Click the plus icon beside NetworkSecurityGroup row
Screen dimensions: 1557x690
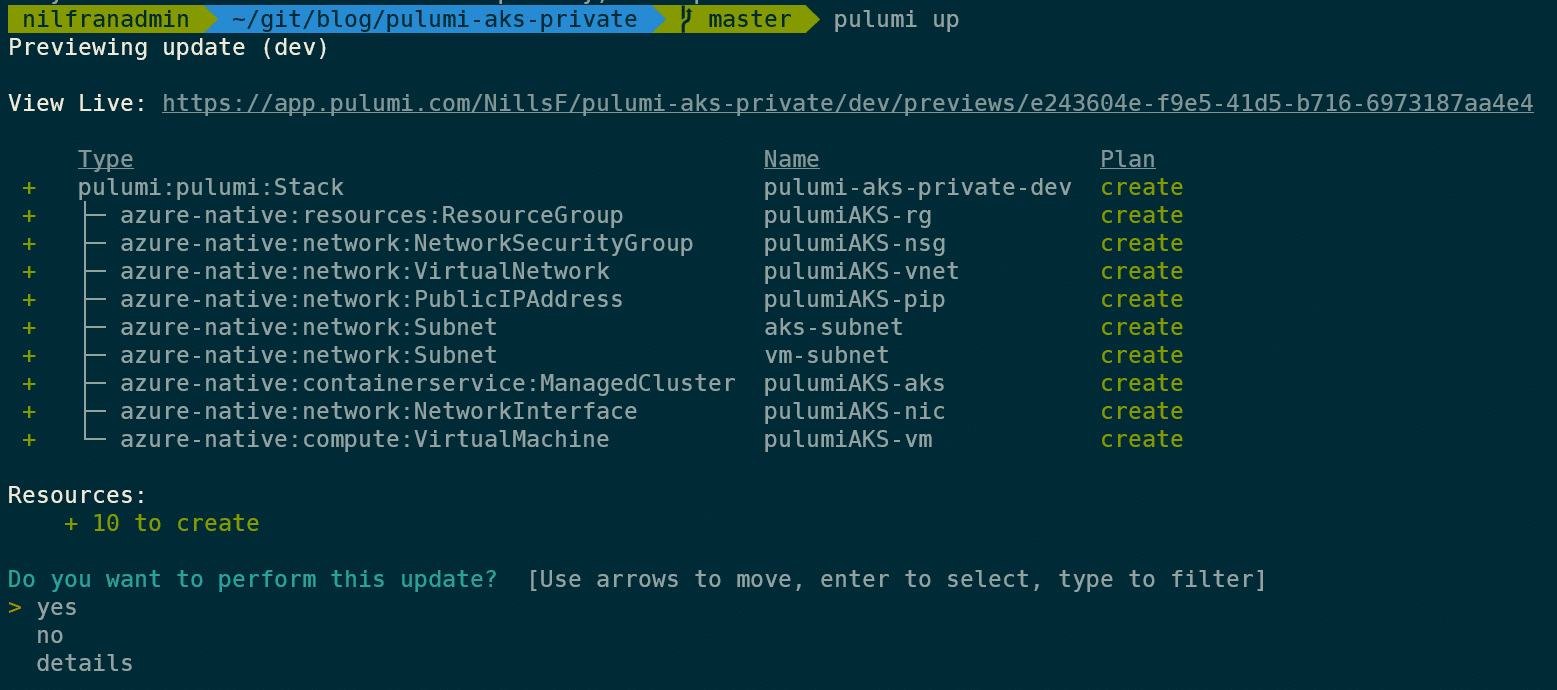[x=29, y=244]
